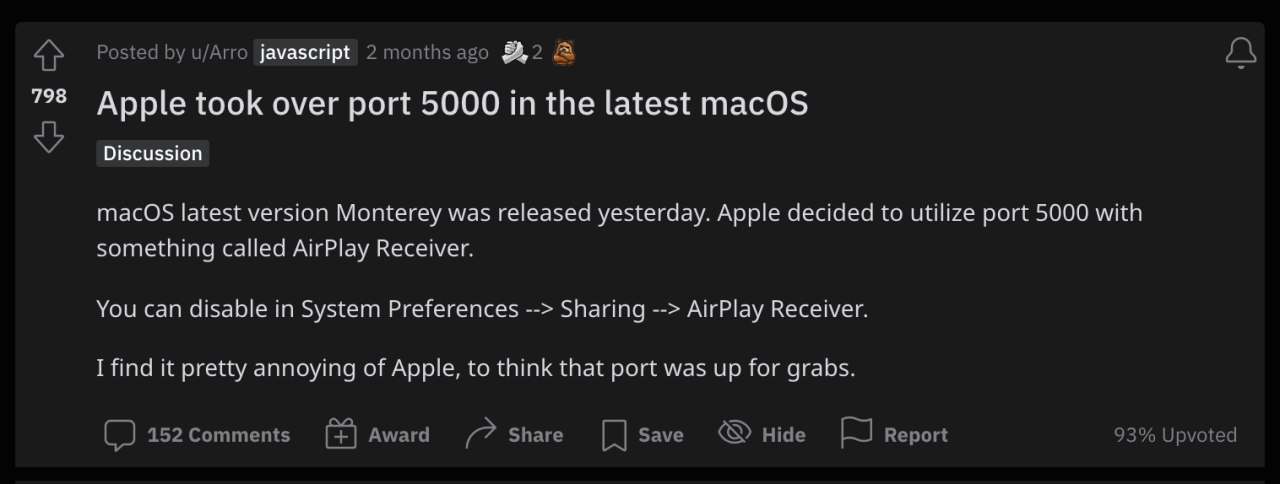Open the 152 Comments label
Viewport: 1280px width, 484px height.
tap(218, 435)
